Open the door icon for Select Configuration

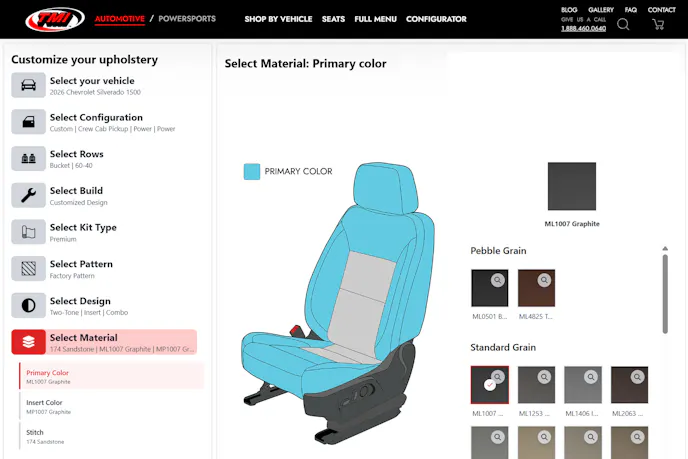click(29, 122)
